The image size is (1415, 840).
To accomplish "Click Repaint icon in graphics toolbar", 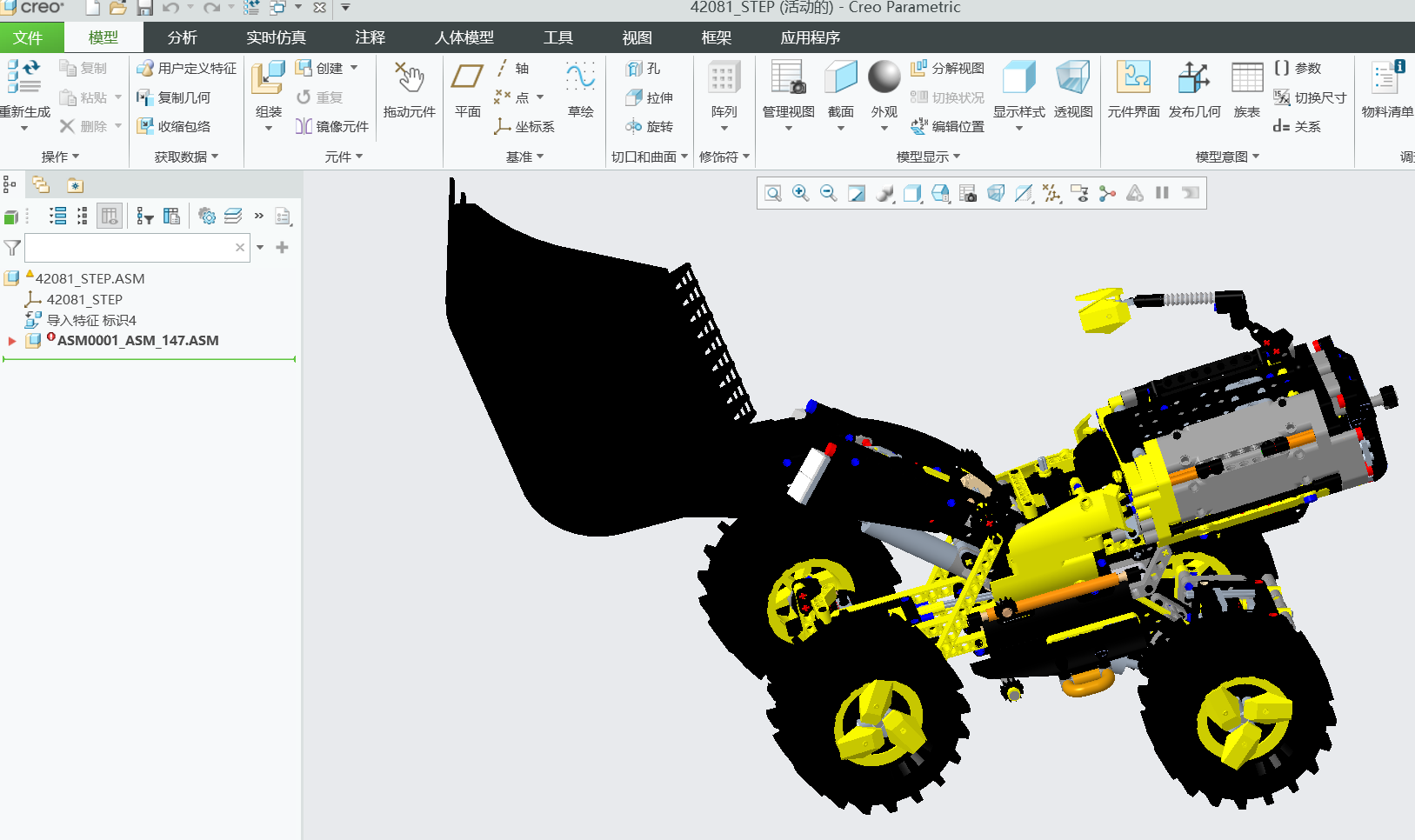I will pyautogui.click(x=857, y=193).
